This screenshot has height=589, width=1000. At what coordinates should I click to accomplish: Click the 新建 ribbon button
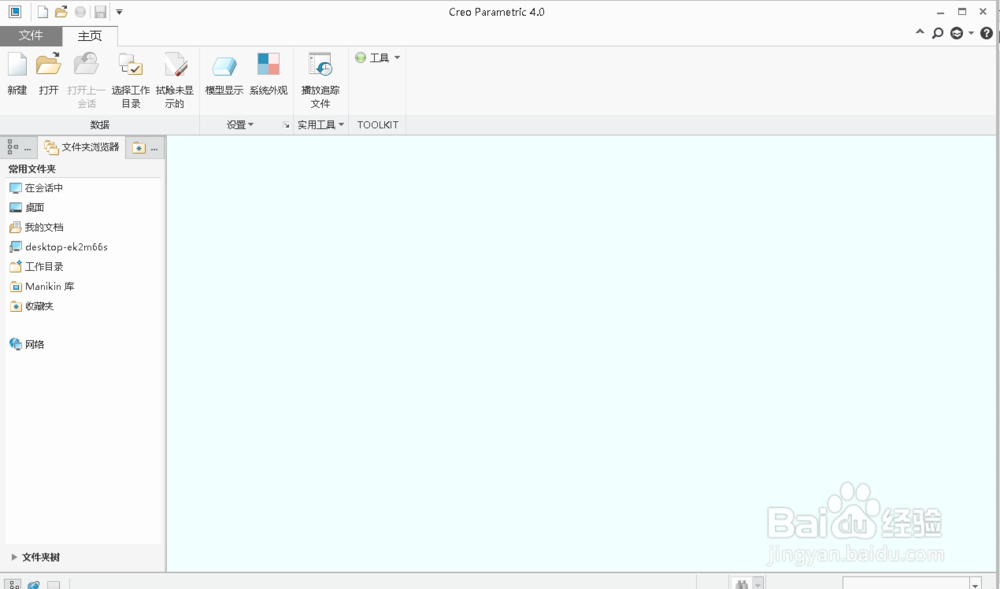pos(17,74)
